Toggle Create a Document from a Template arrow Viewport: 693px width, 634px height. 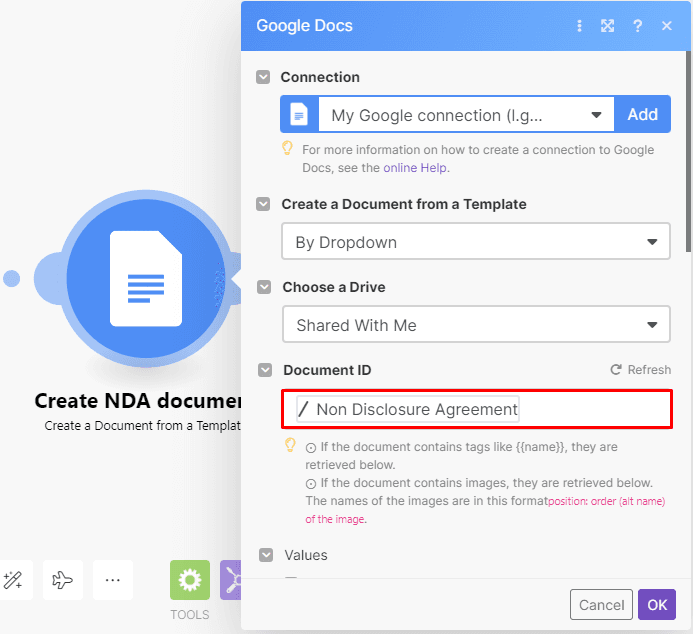263,204
